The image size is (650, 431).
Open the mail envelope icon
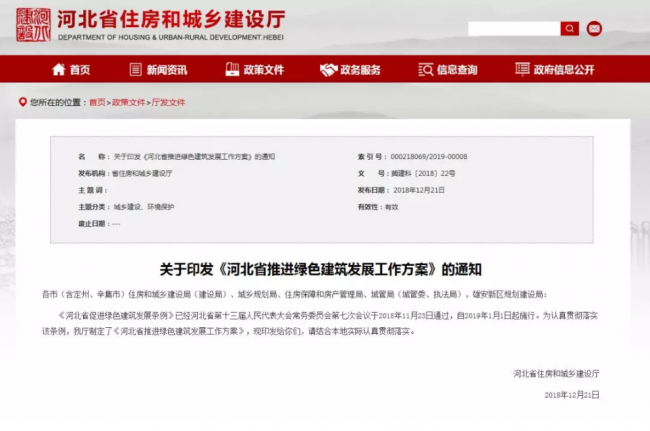[594, 29]
